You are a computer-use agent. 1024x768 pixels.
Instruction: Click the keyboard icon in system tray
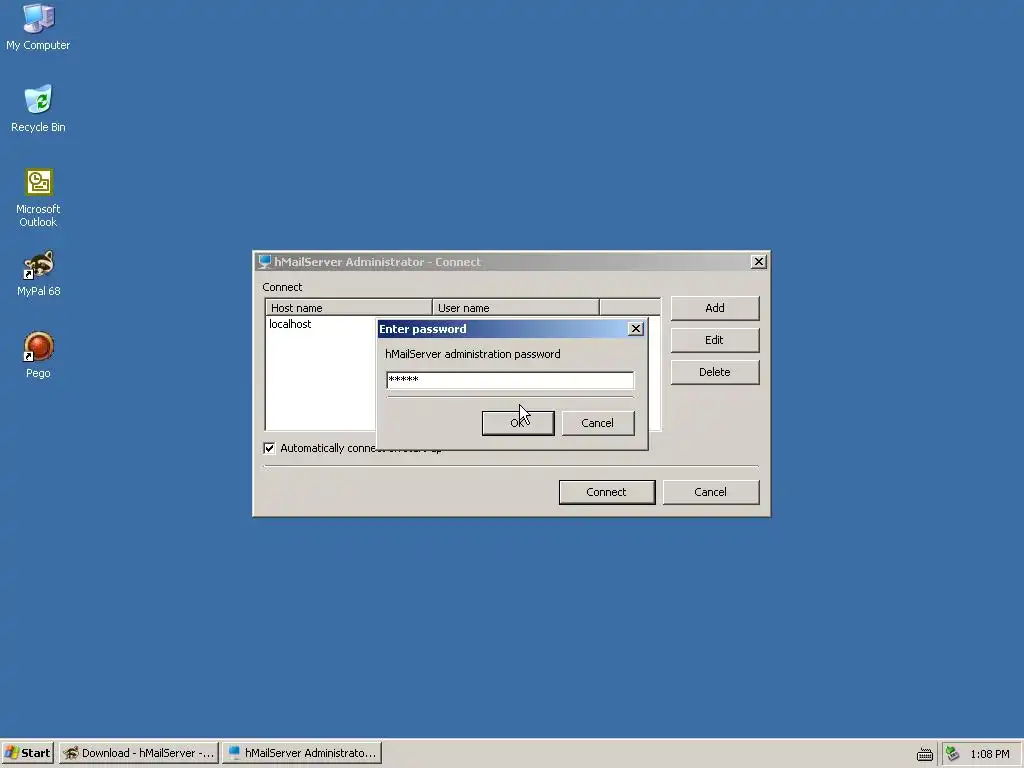925,754
